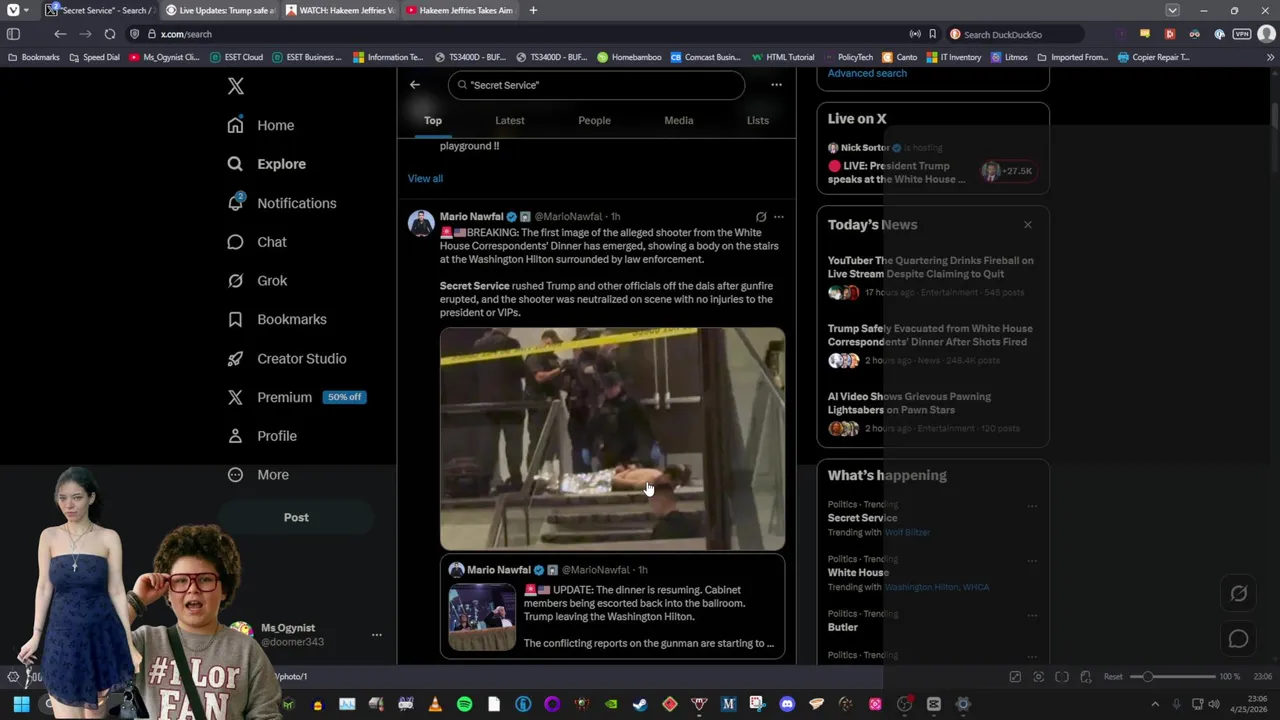The height and width of the screenshot is (720, 1280).
Task: Open YouTuber The Quartering news story
Action: click(932, 277)
